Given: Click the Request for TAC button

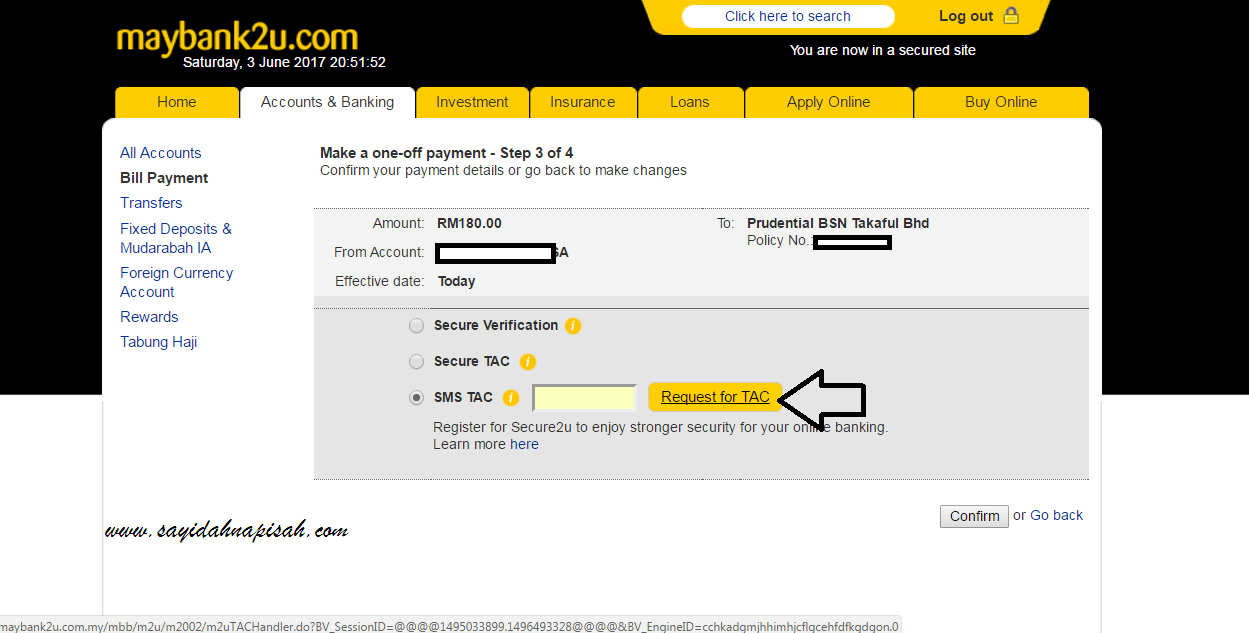Looking at the screenshot, I should [x=715, y=397].
